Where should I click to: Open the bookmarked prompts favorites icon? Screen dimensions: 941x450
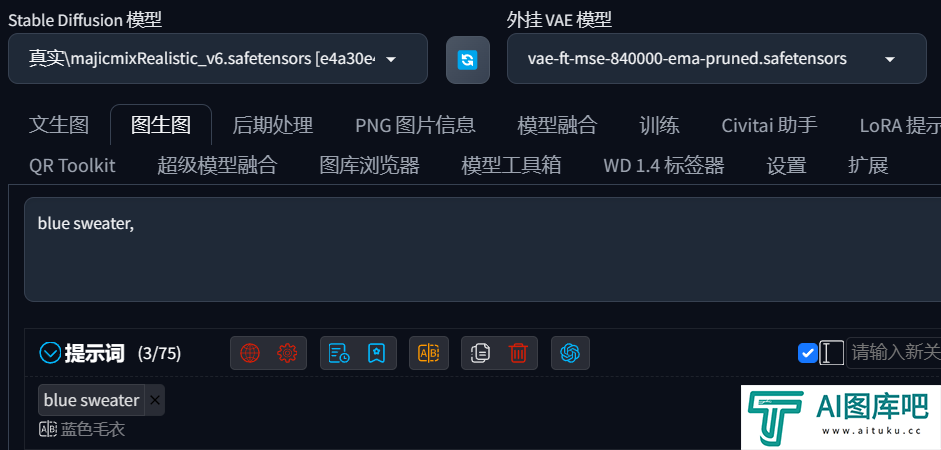376,353
